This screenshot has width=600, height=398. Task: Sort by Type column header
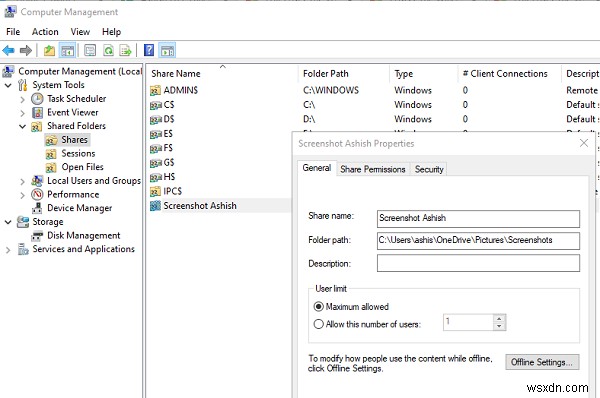point(424,73)
